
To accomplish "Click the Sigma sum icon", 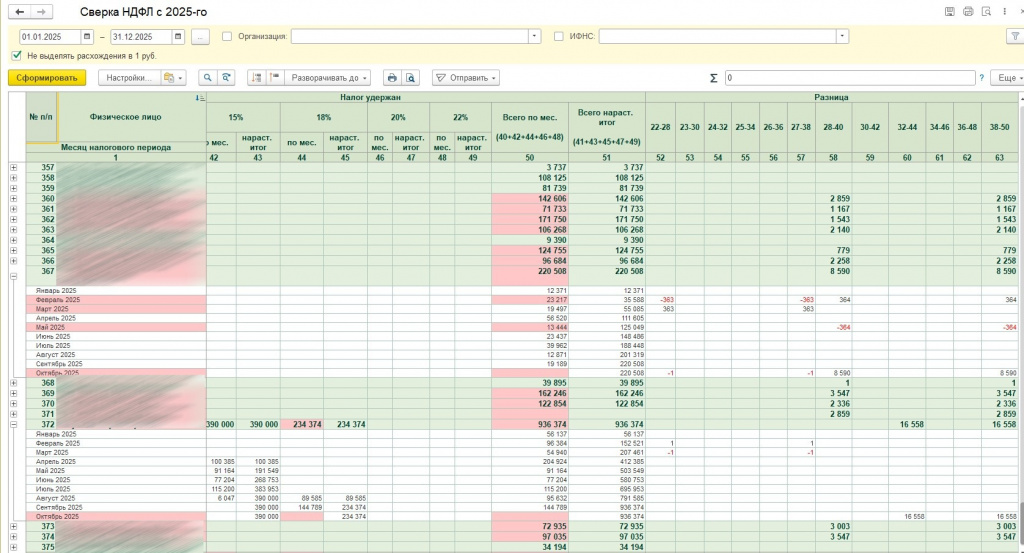I will [713, 77].
